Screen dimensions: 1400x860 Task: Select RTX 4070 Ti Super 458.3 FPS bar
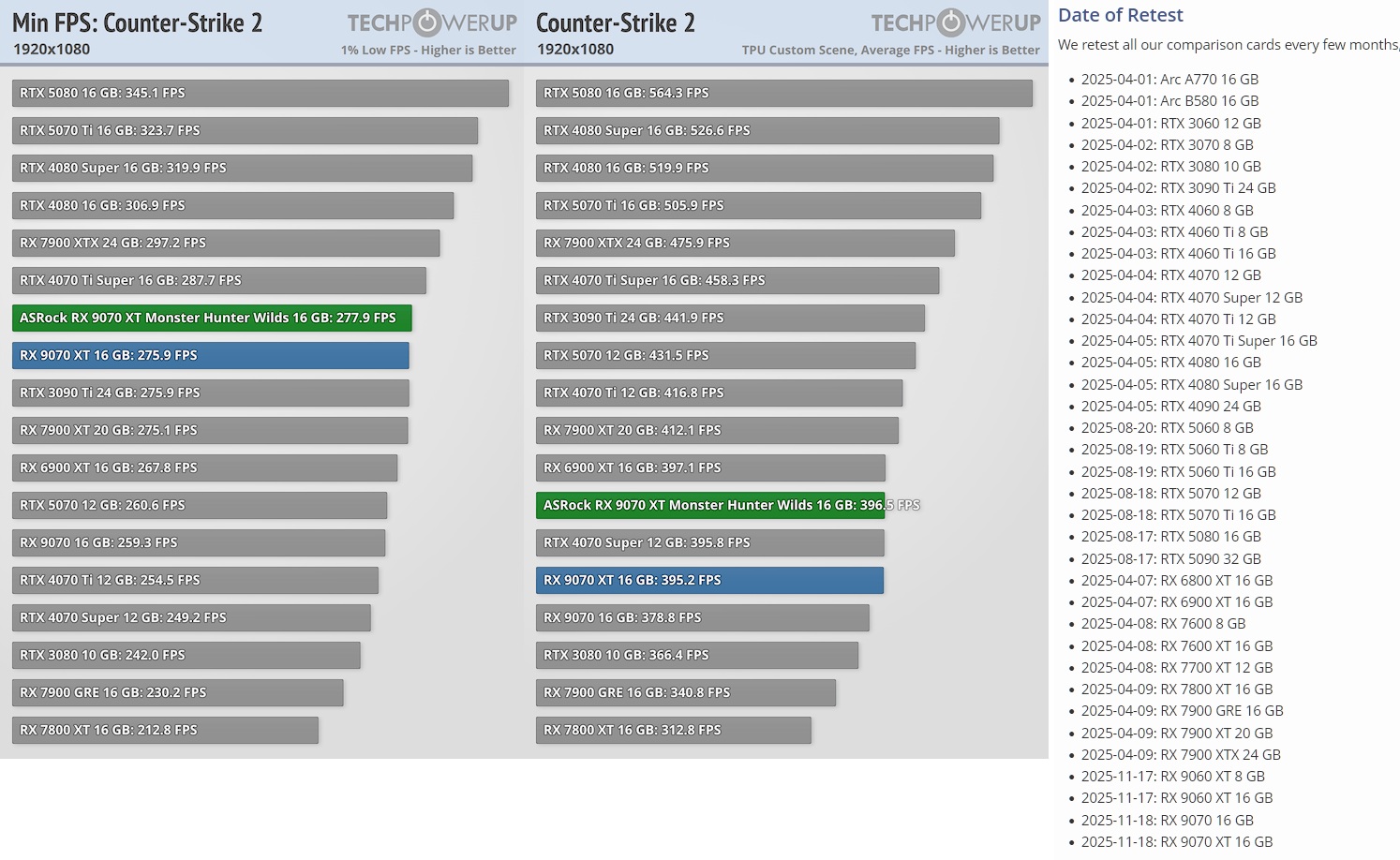point(737,280)
